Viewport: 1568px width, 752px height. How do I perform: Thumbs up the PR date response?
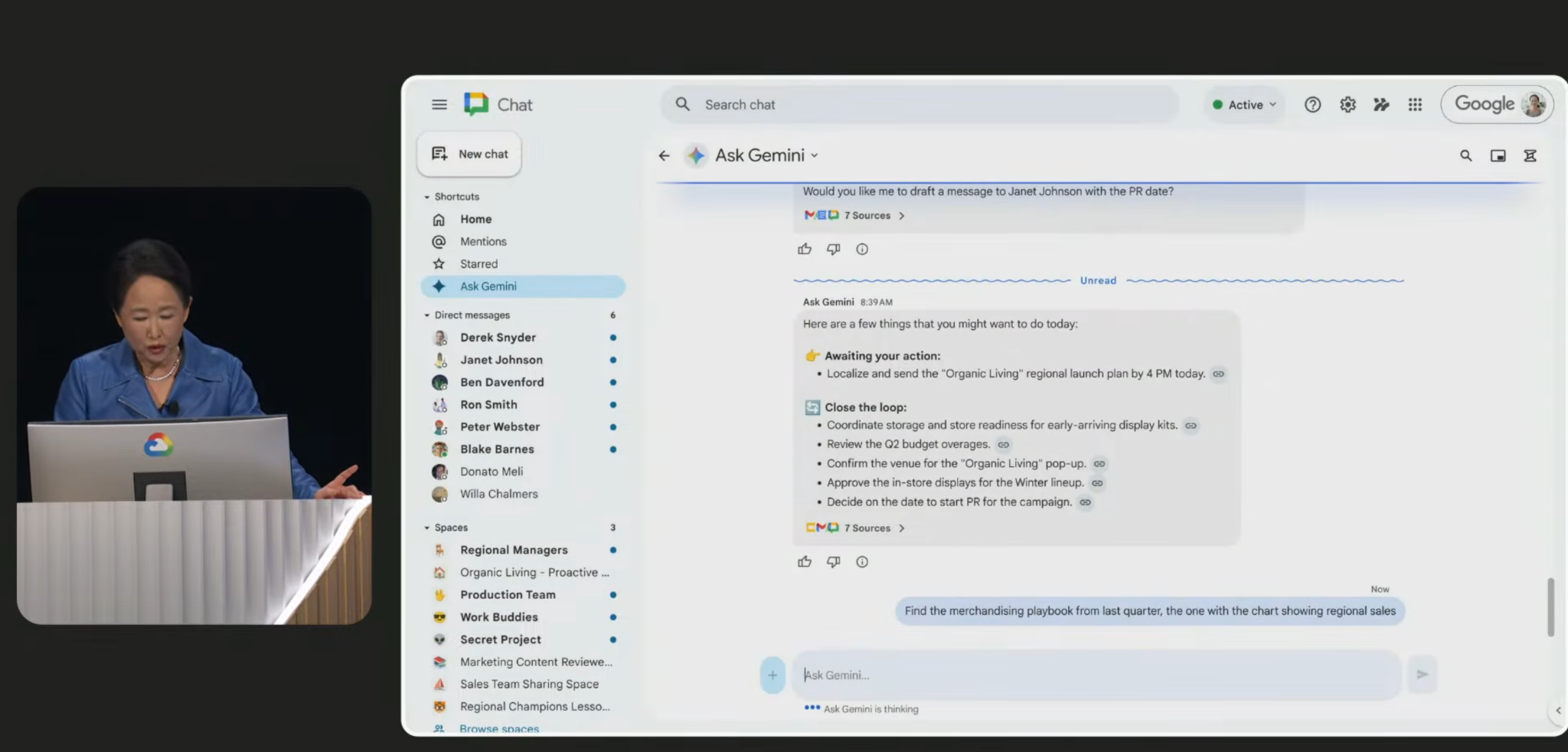[805, 250]
